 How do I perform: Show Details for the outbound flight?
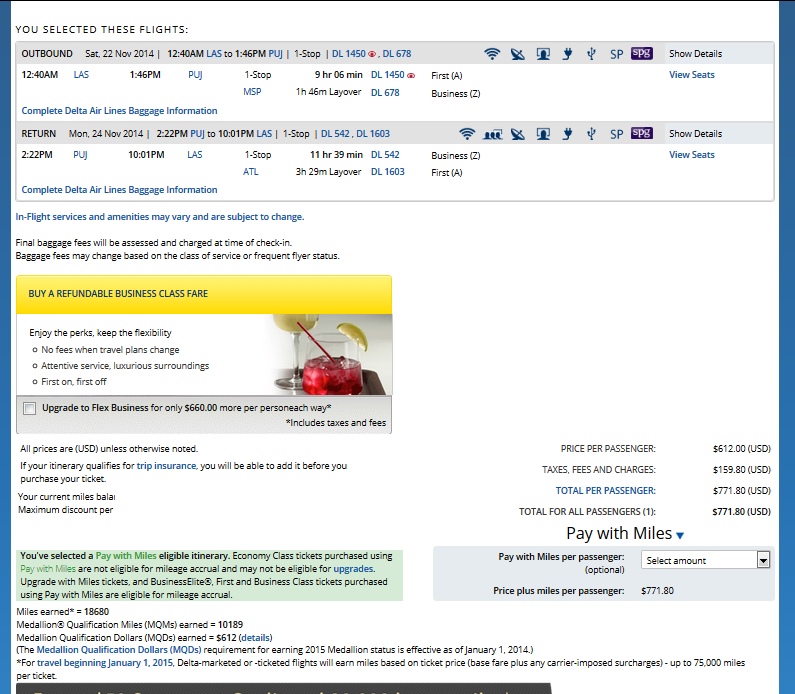pyautogui.click(x=695, y=54)
